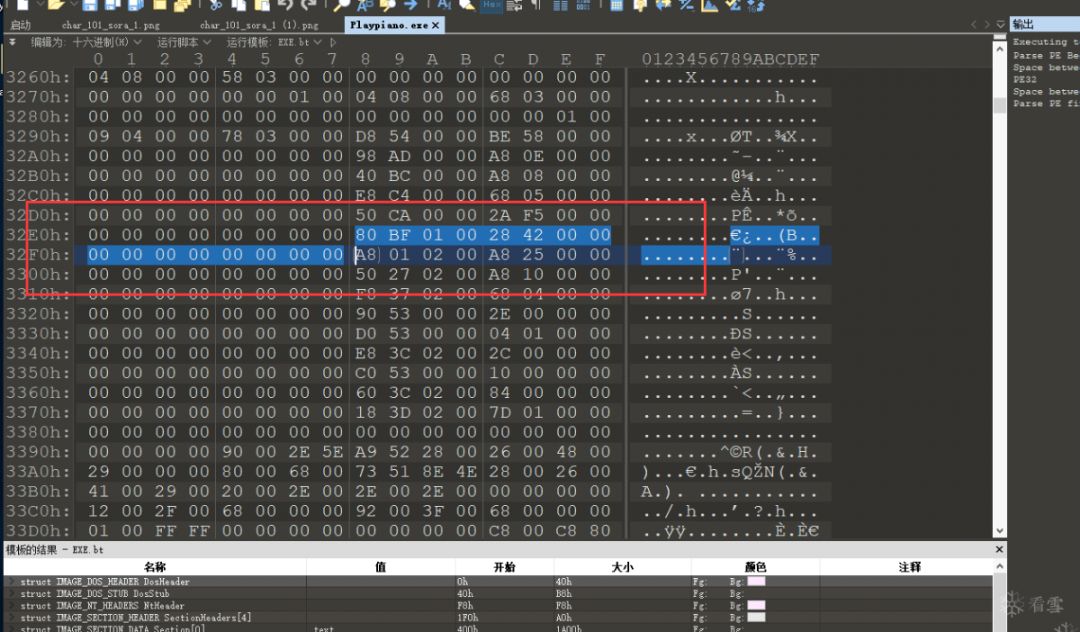
Task: Open Goto with the blue arrow icon
Action: pos(411,5)
